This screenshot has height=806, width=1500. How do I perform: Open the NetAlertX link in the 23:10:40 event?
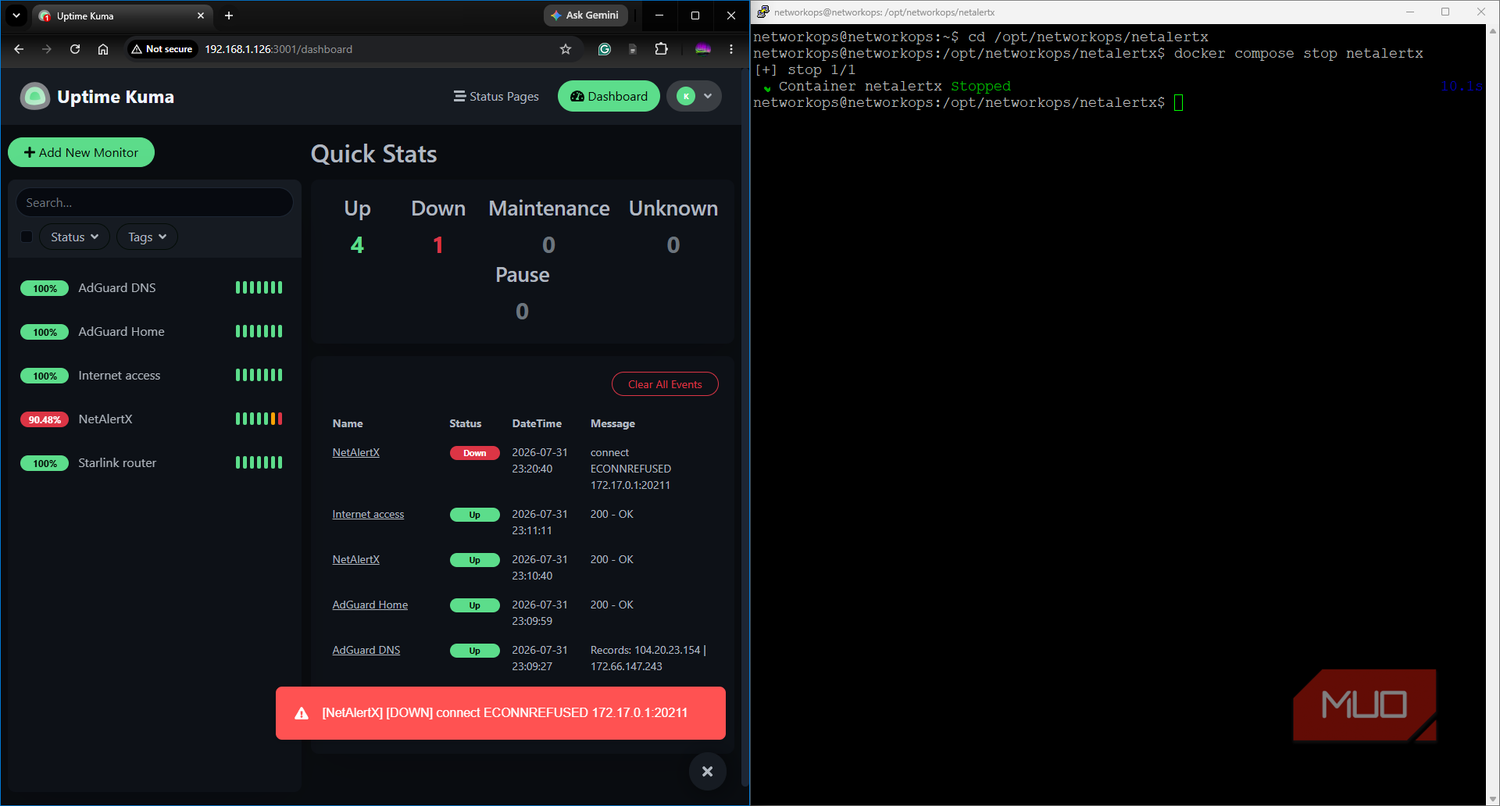pos(356,559)
